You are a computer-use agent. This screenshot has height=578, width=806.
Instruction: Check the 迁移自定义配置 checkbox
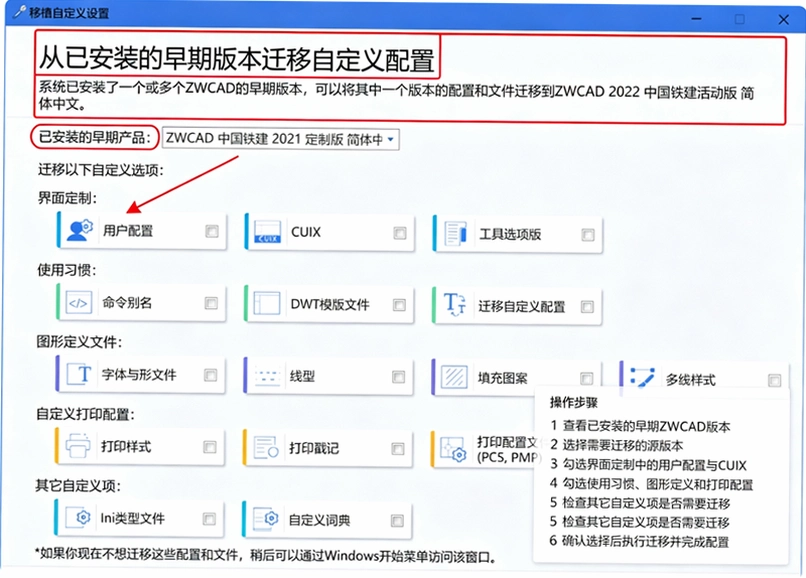click(587, 307)
